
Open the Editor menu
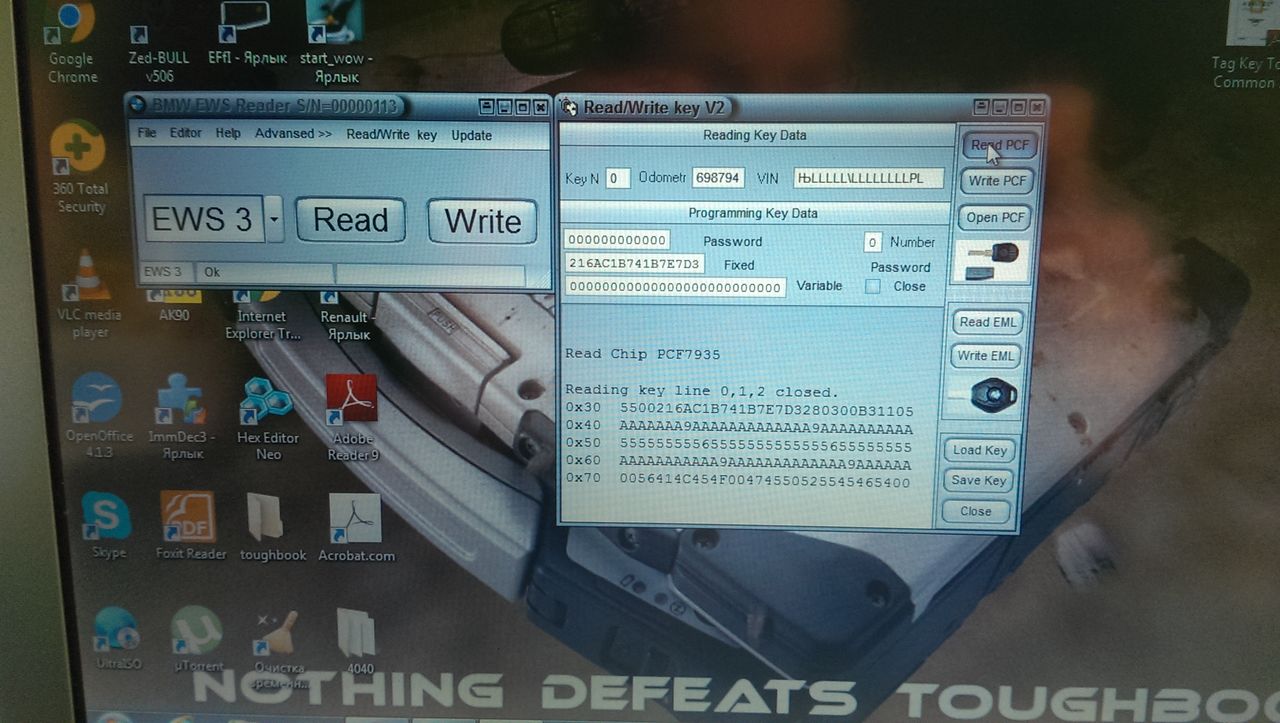[x=185, y=133]
